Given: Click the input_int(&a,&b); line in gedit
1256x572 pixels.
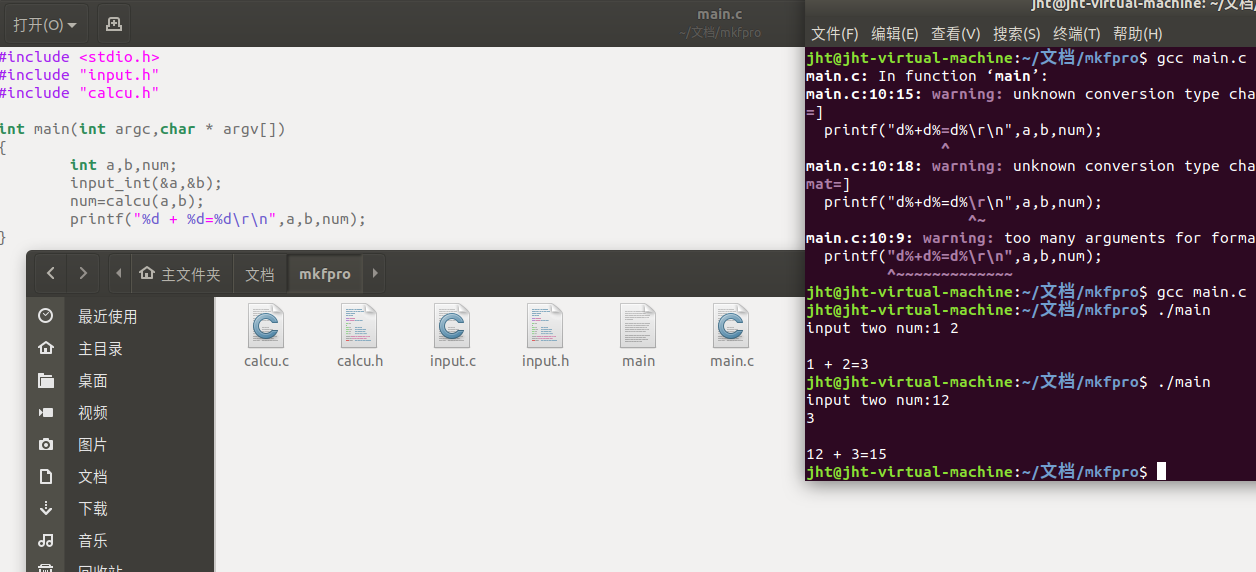Looking at the screenshot, I should coord(146,183).
